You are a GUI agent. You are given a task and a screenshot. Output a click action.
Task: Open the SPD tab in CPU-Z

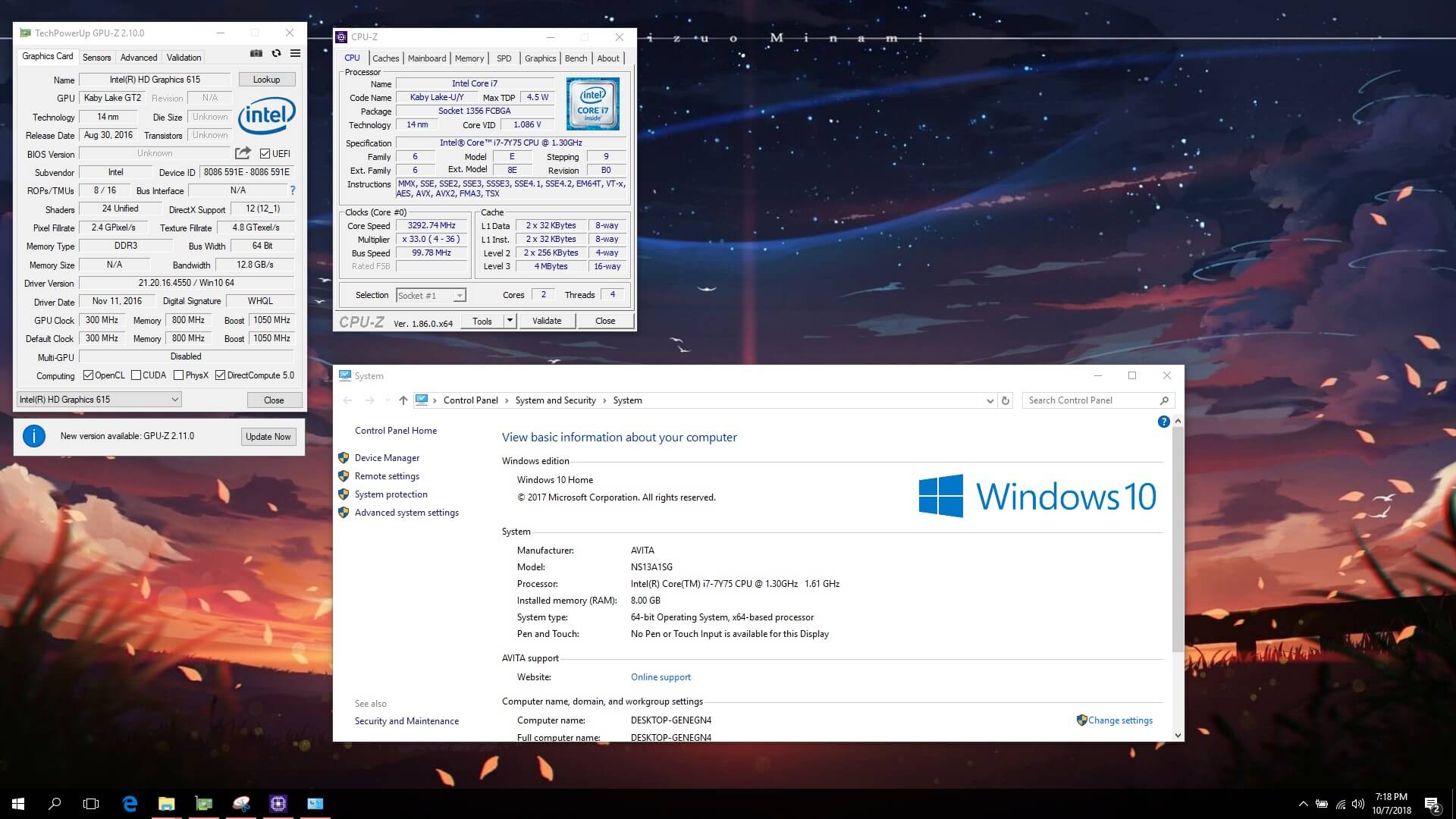click(x=504, y=58)
